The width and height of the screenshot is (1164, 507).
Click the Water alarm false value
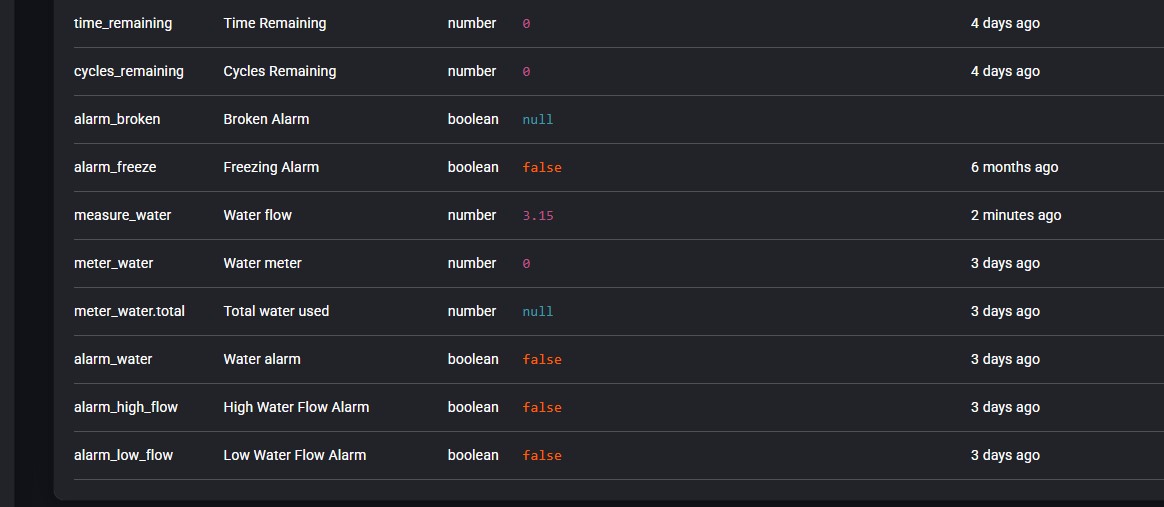tap(541, 360)
